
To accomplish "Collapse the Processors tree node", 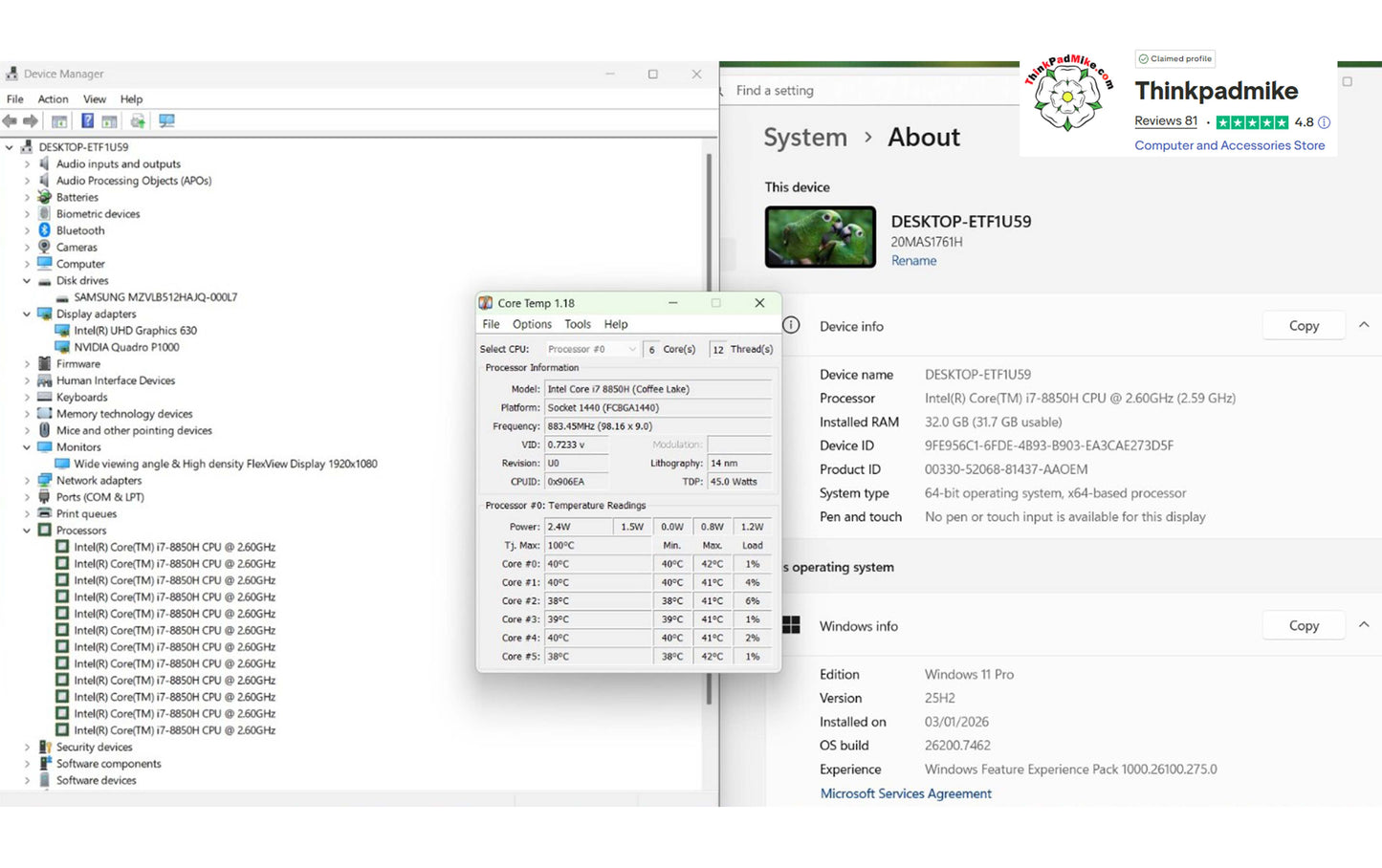I will [27, 531].
